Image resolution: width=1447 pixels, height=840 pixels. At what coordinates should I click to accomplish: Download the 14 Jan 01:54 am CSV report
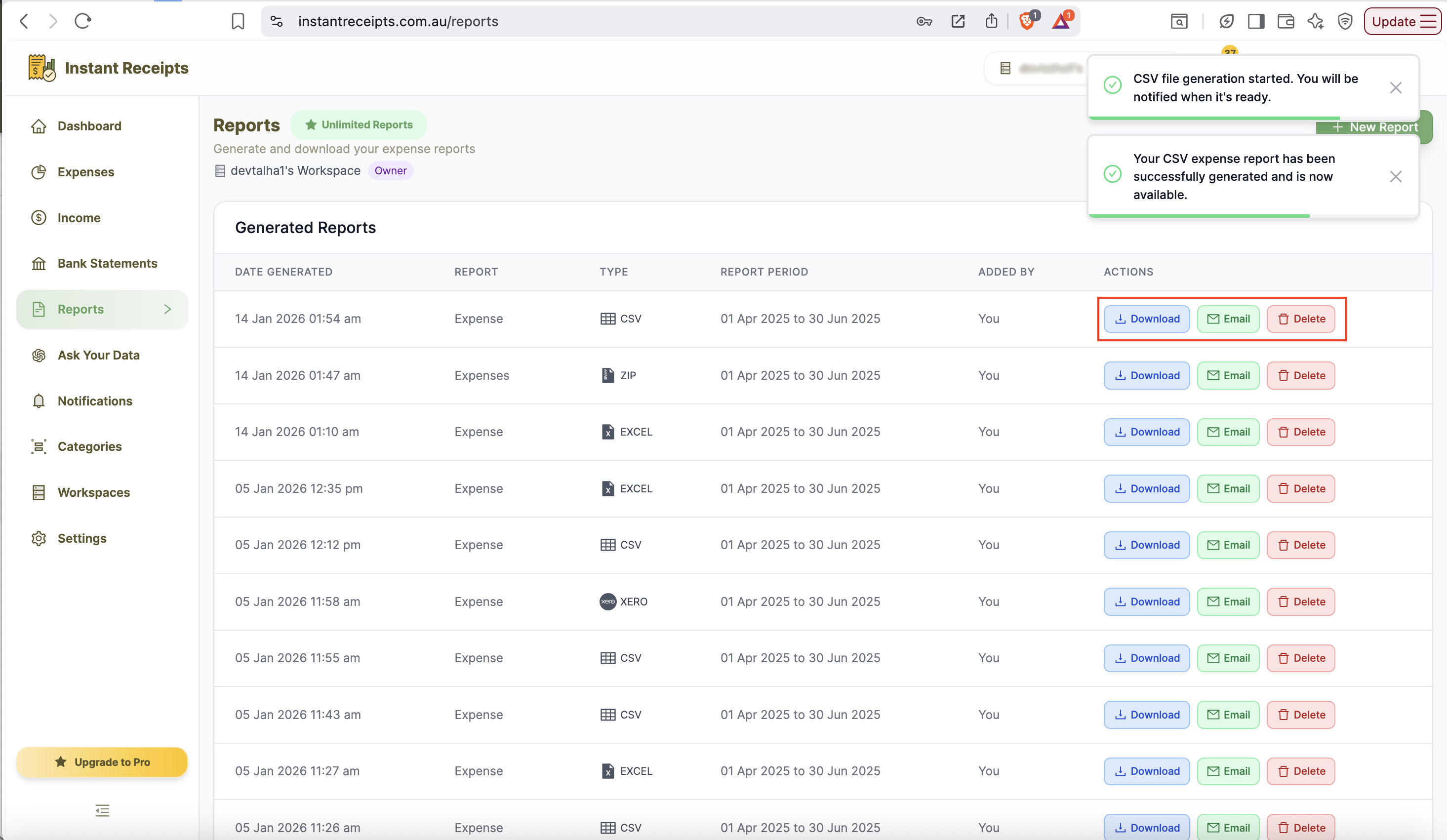click(1146, 319)
